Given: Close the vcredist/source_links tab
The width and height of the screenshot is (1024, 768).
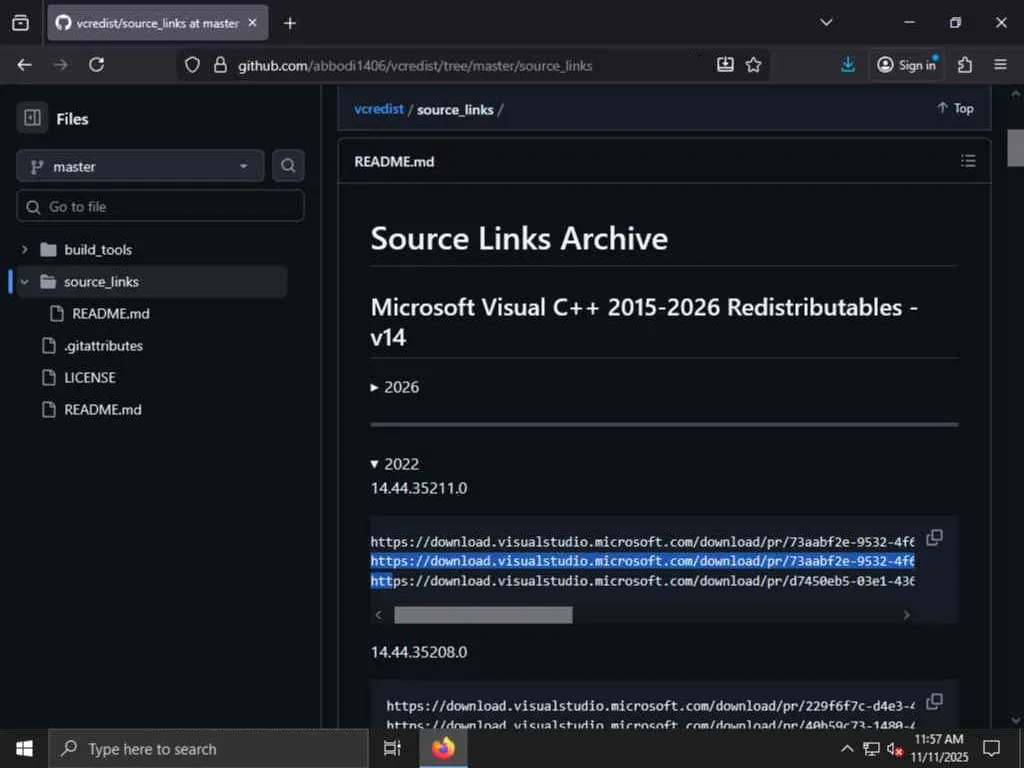Looking at the screenshot, I should [253, 23].
